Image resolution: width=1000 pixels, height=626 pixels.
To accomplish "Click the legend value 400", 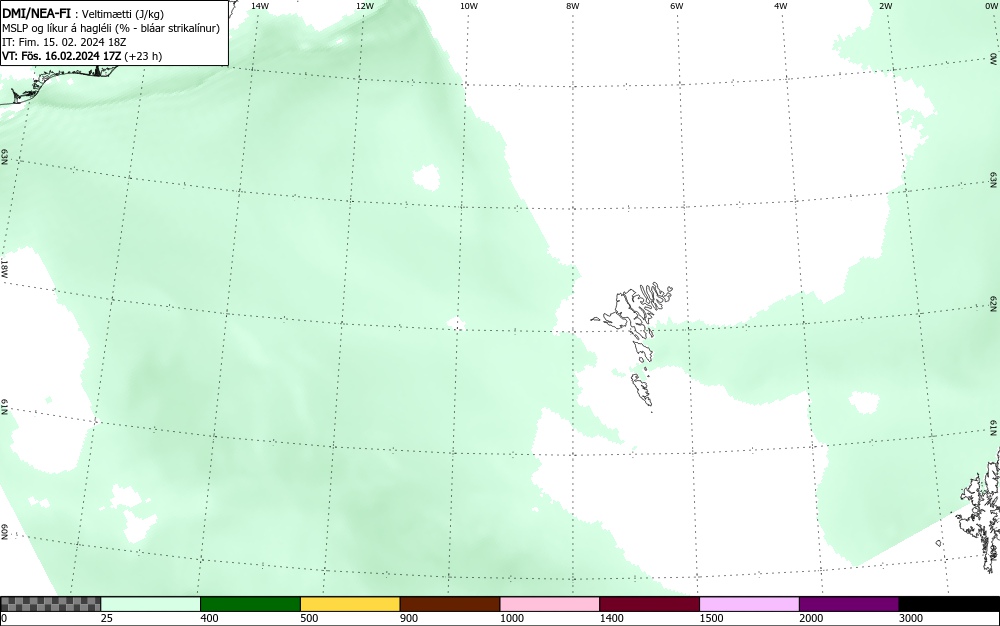I will click(209, 618).
